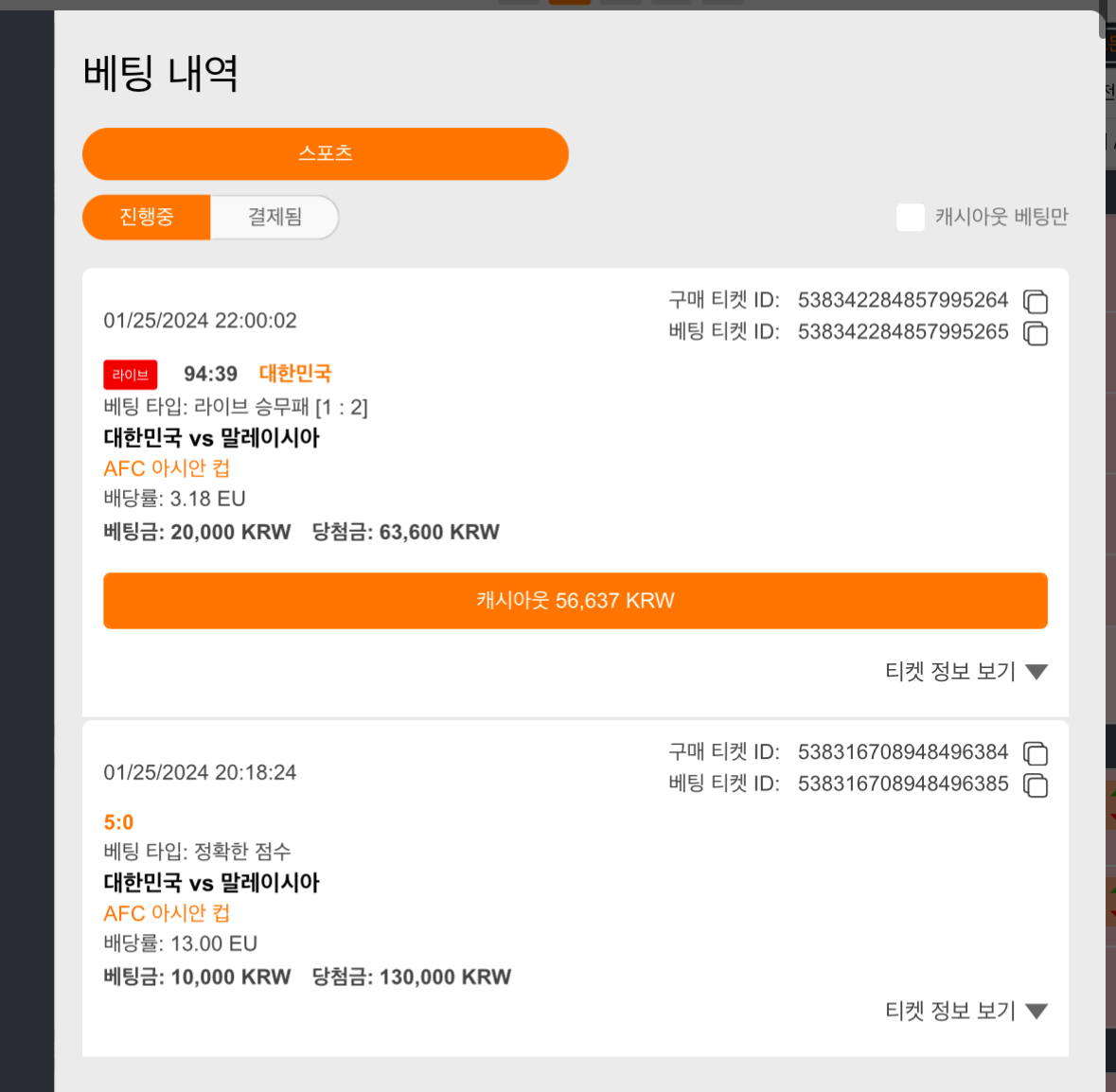The width and height of the screenshot is (1116, 1092).
Task: Open 대한민국 vs 말레이시아 match in the live ticket
Action: click(211, 437)
